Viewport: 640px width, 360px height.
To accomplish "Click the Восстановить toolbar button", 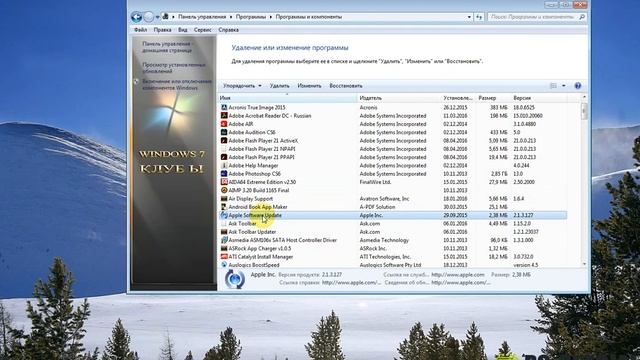I will point(346,86).
